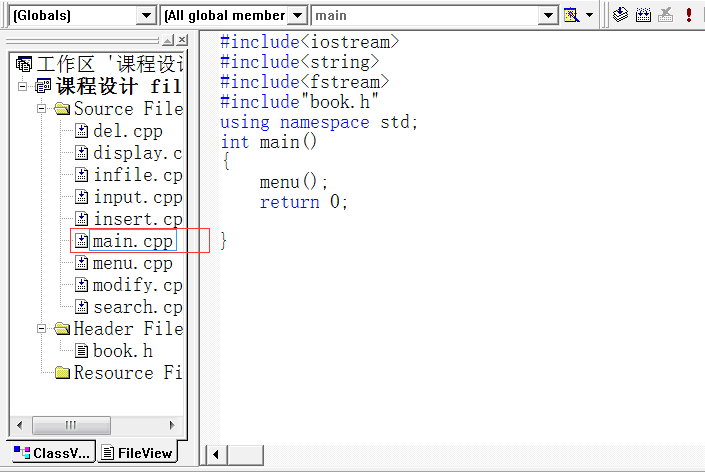
Task: Click the 'return 0;' statement
Action: click(x=303, y=202)
